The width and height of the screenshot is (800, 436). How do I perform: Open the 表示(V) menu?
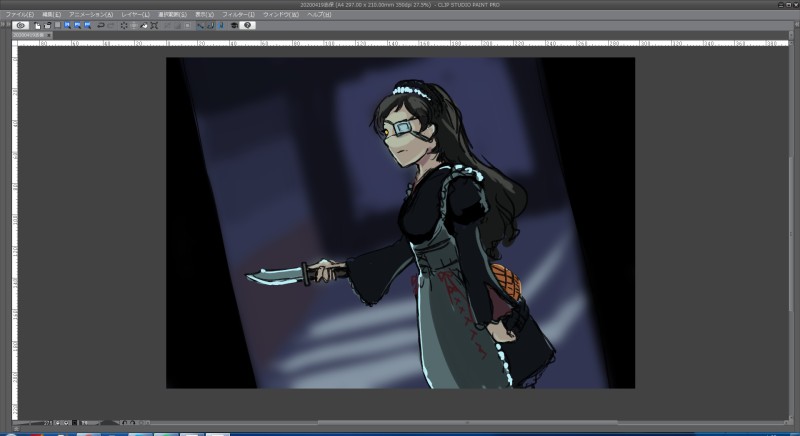pos(205,15)
